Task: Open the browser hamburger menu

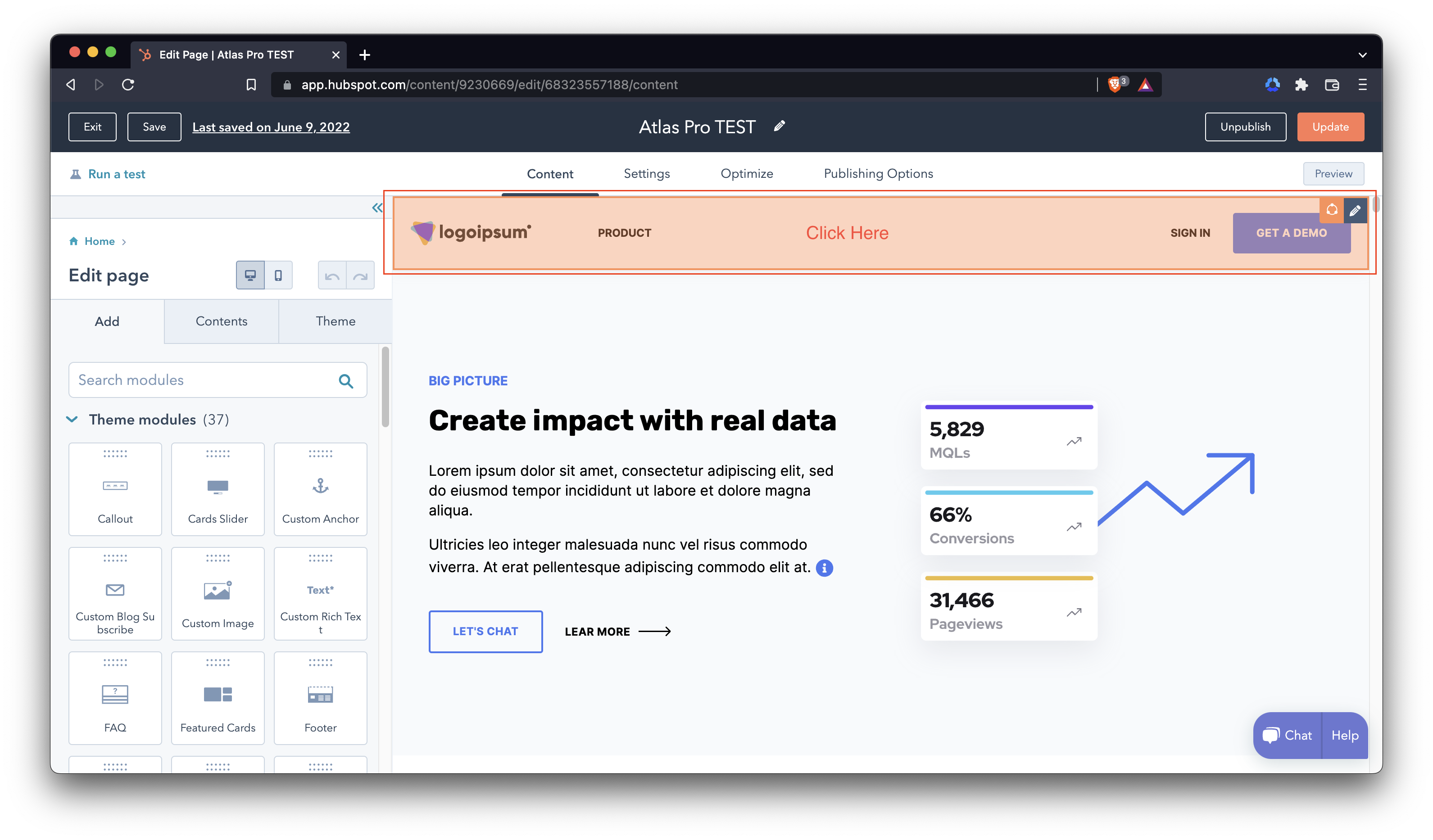Action: point(1362,85)
